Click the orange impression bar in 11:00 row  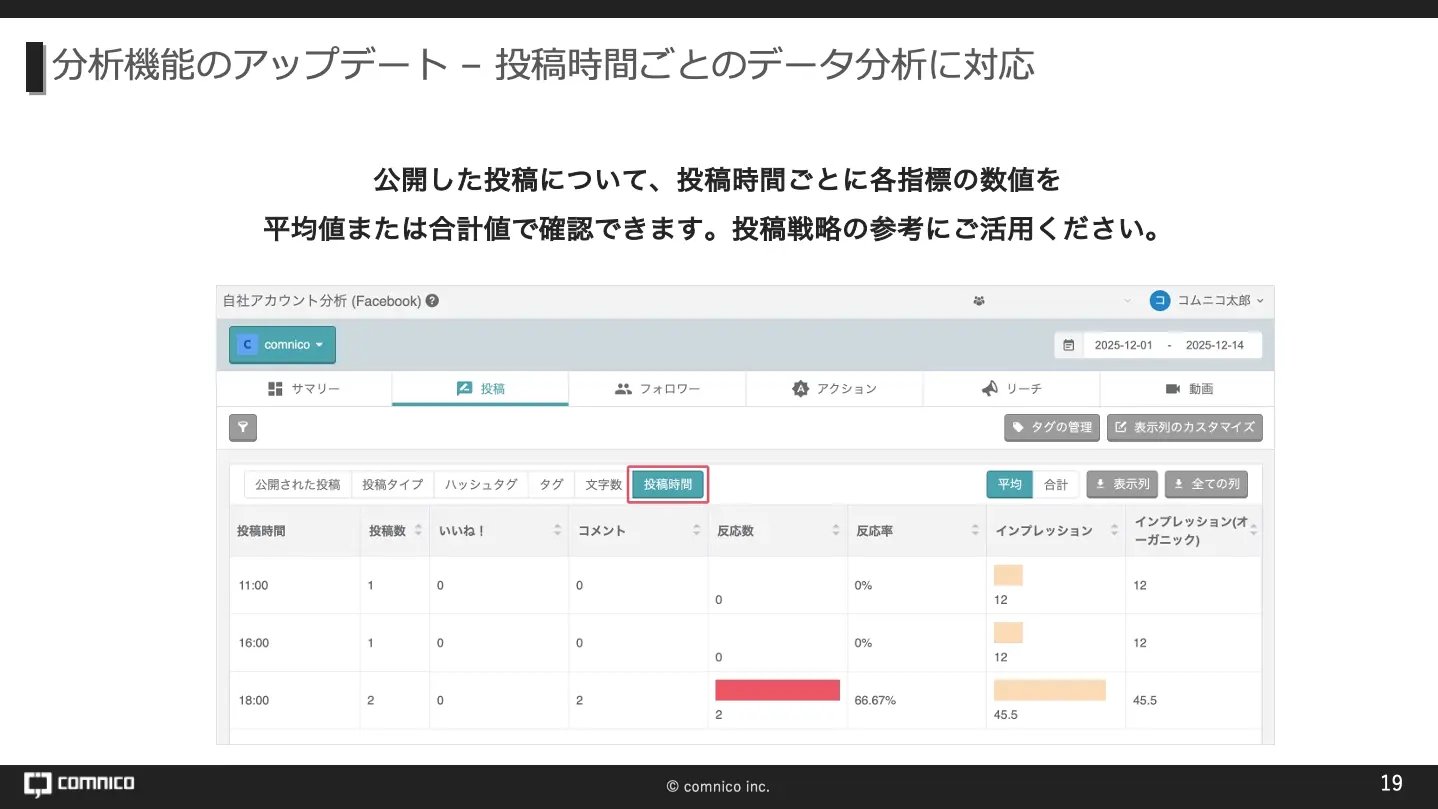click(1008, 575)
